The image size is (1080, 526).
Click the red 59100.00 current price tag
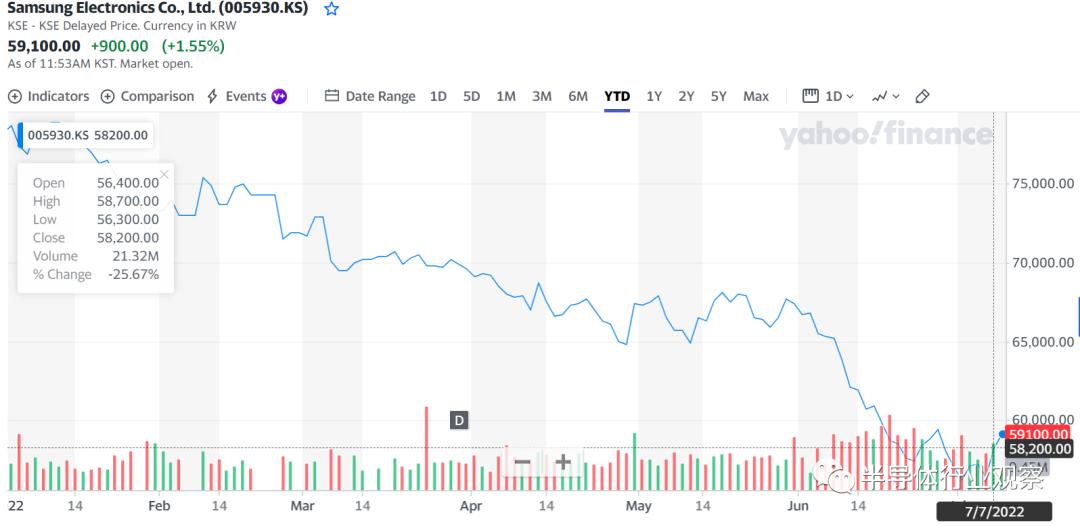tap(1040, 434)
